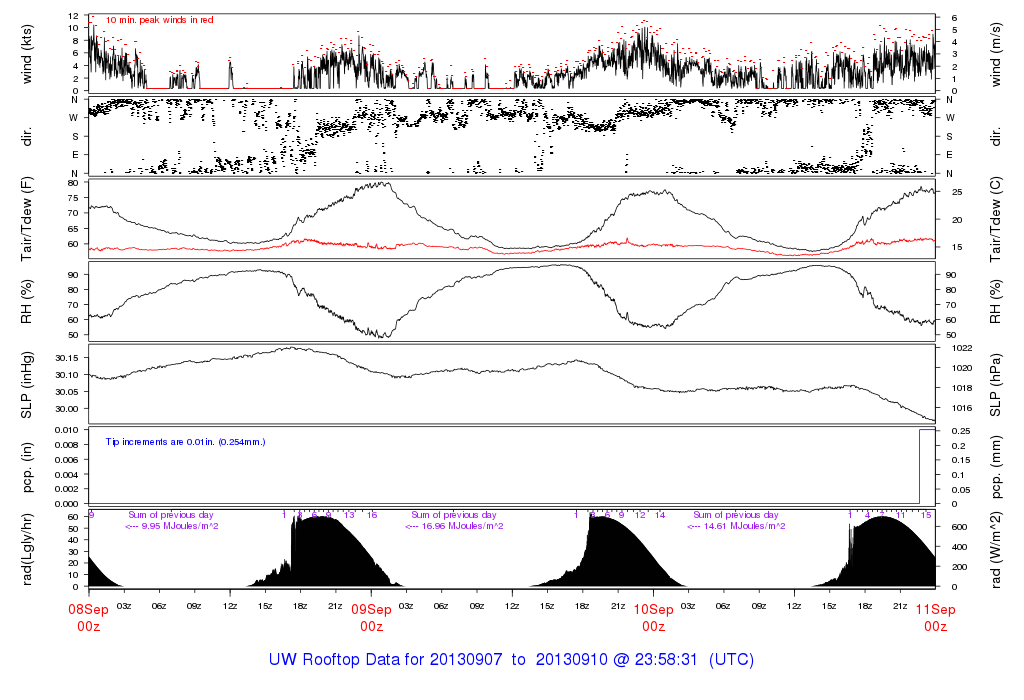The image size is (1024, 700).
Task: Click the '9.95 MJoules/m^2' radiation sum
Action: 180,526
